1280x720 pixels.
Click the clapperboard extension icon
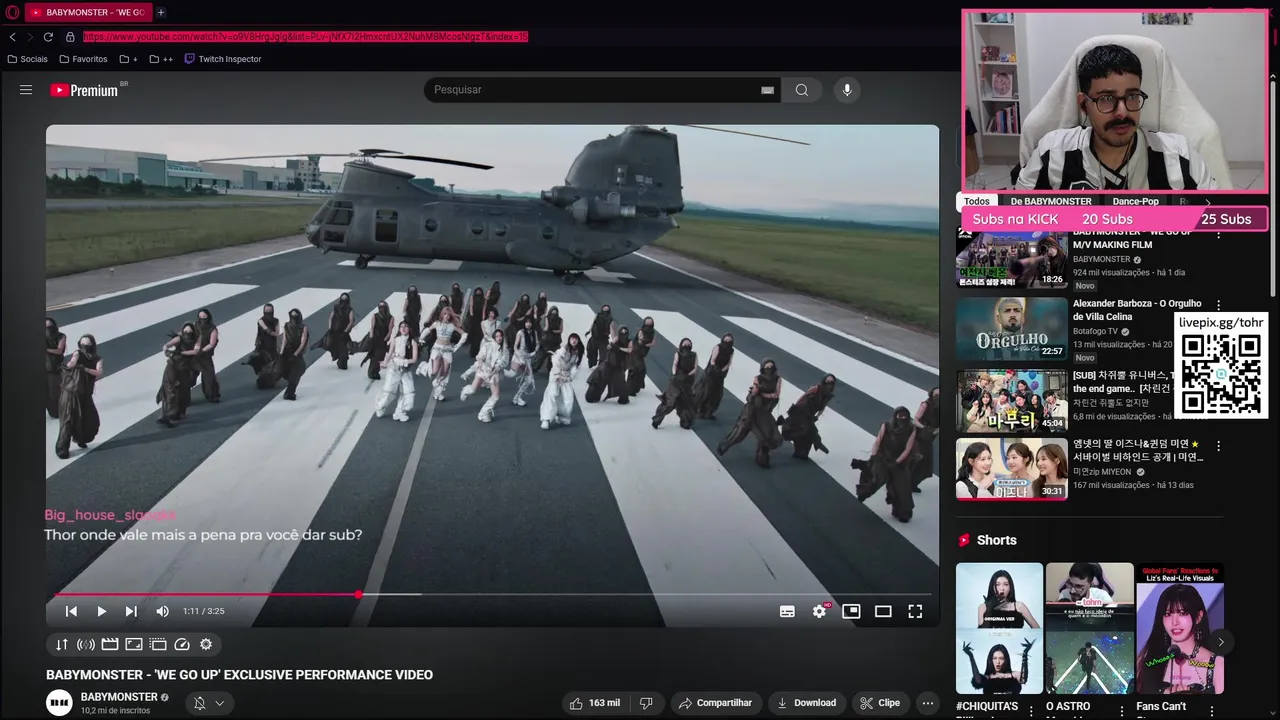(110, 645)
